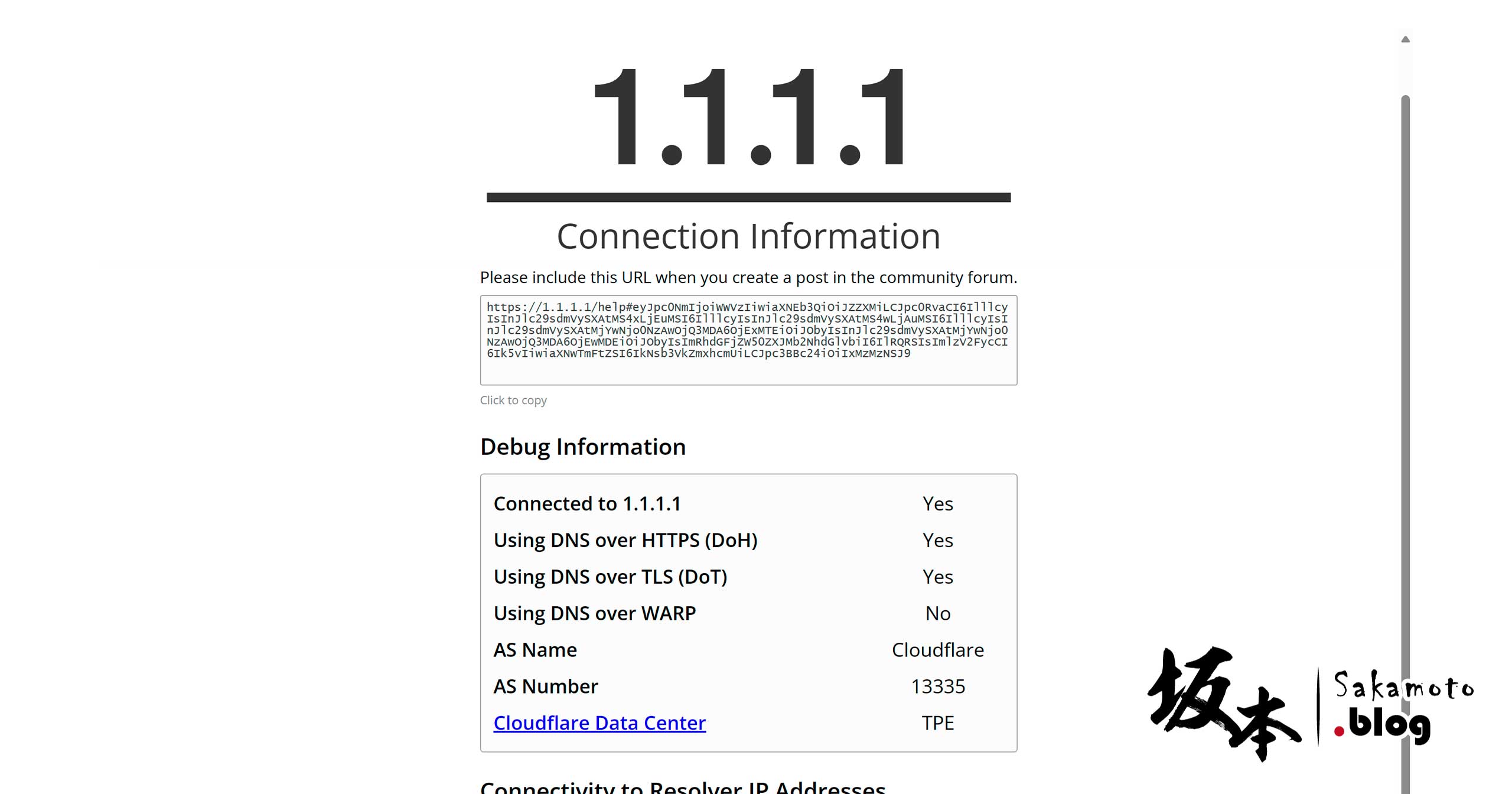This screenshot has height=794, width=1512.
Task: Click the AS Name Cloudflare row
Action: 749,650
